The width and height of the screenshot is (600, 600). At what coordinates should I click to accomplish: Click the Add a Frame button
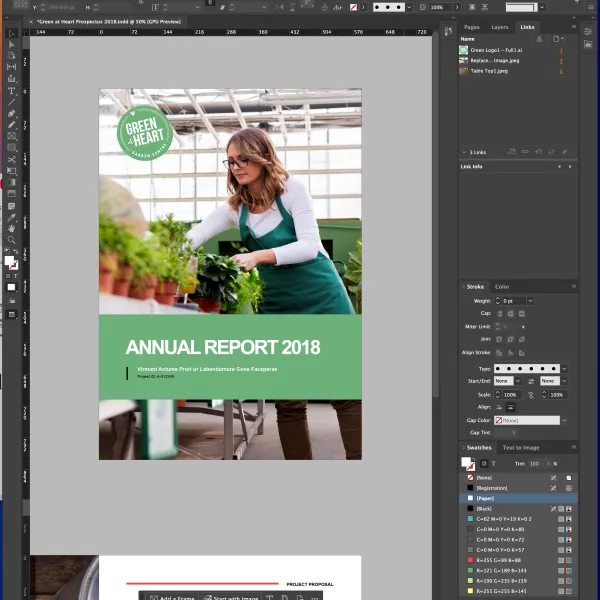[x=174, y=597]
